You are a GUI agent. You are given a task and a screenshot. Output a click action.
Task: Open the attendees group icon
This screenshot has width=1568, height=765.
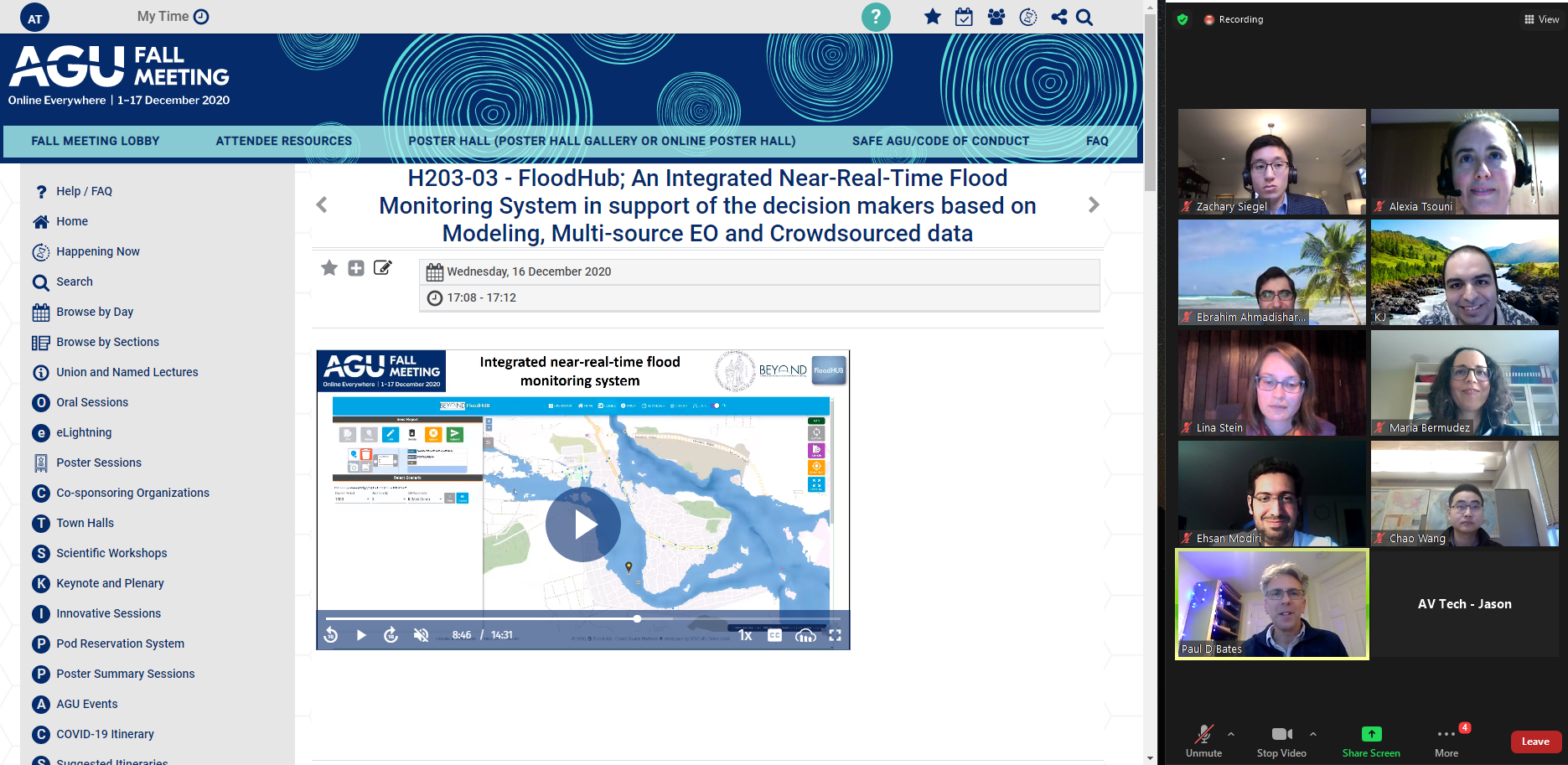[996, 17]
